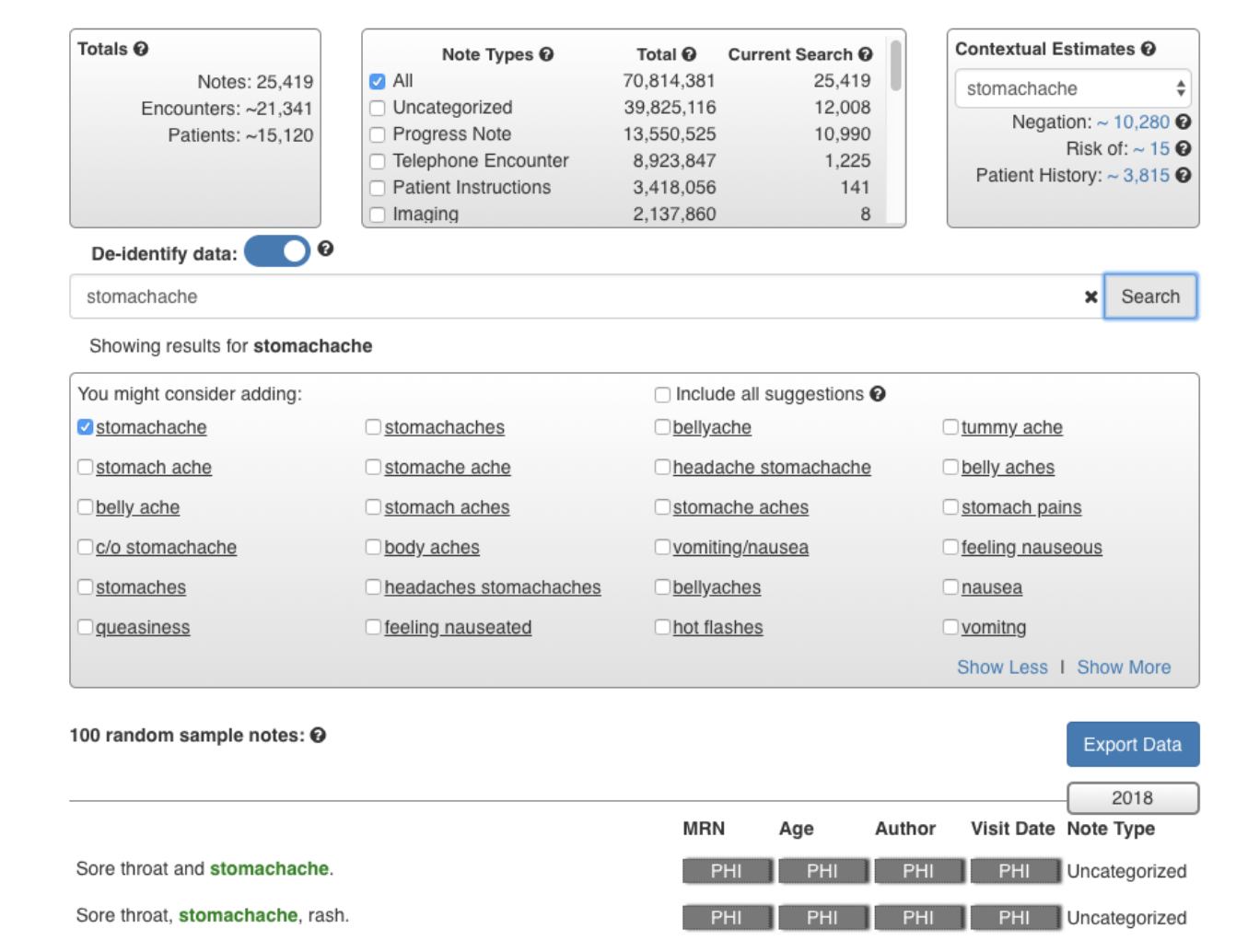Viewport: 1236px width, 952px height.
Task: Open Contextual Estimates help icon
Action: [x=1148, y=49]
